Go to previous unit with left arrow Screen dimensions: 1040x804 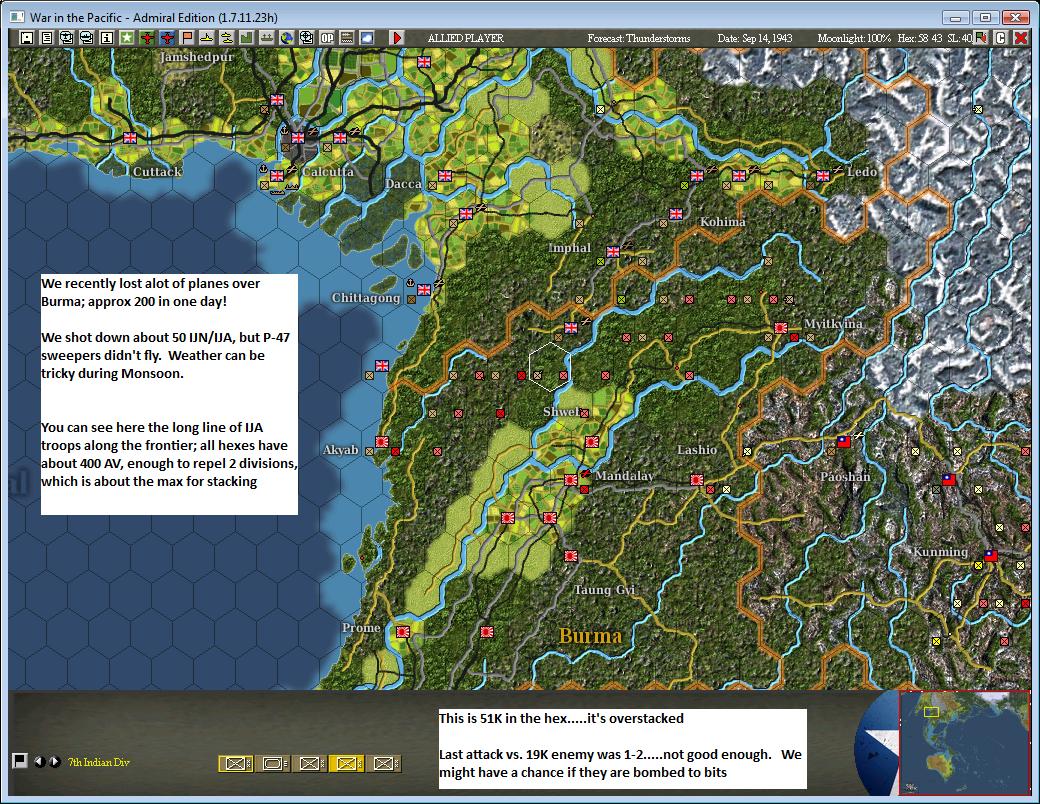40,762
